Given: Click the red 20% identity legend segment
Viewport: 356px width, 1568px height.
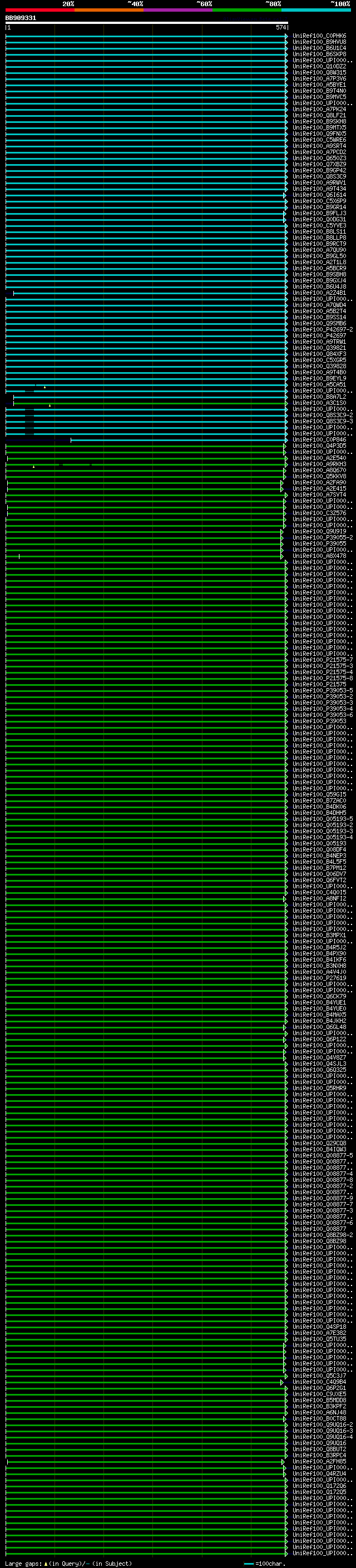Looking at the screenshot, I should (x=40, y=10).
